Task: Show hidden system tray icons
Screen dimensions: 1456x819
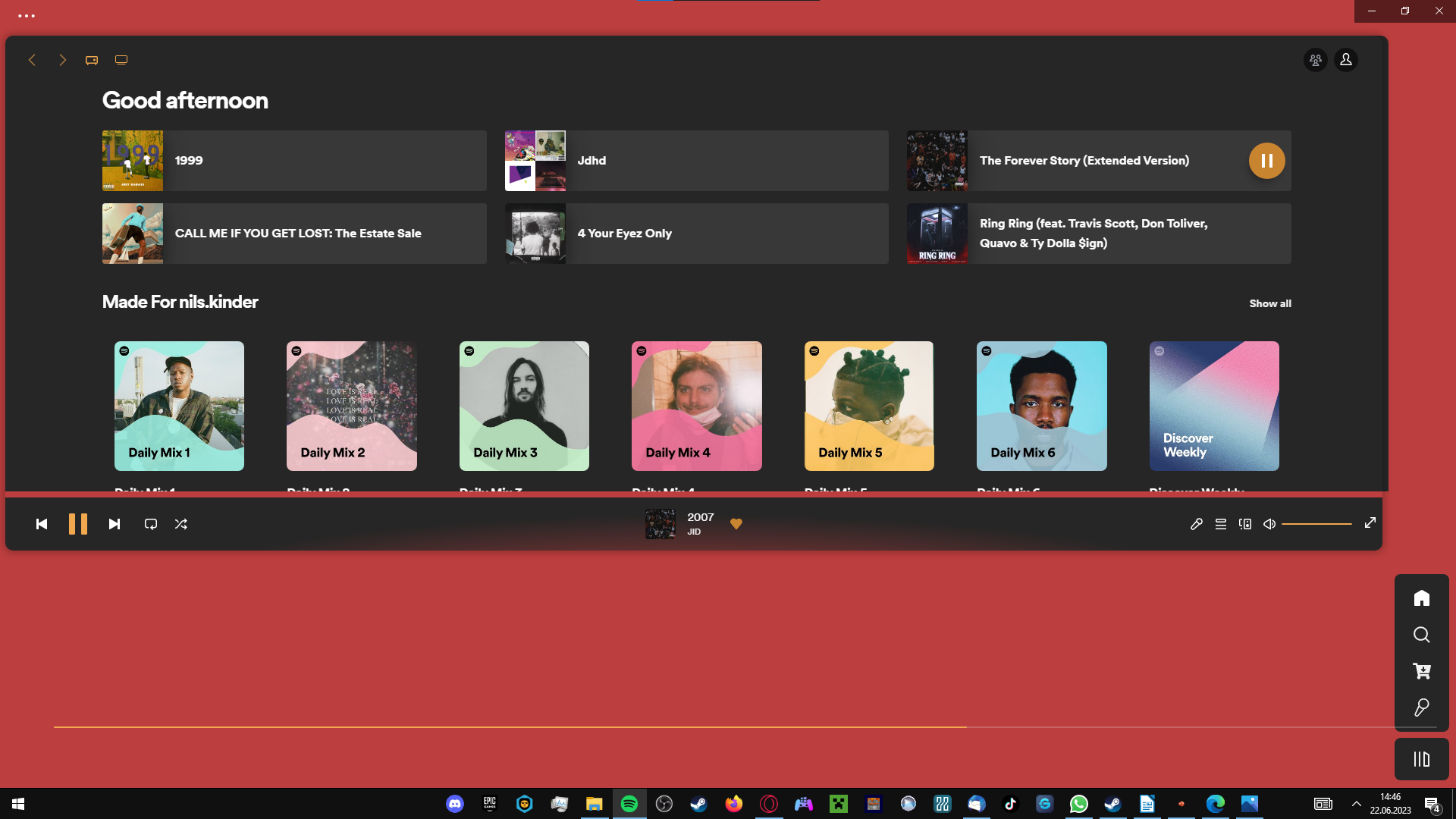Action: [x=1356, y=804]
